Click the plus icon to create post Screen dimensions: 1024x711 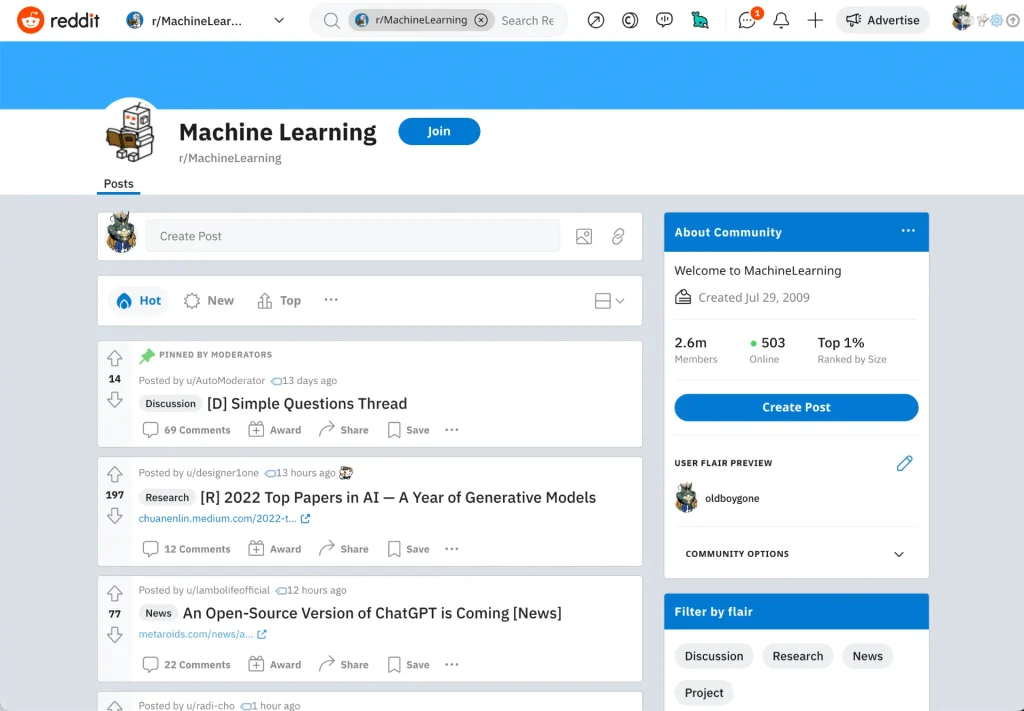click(x=815, y=20)
